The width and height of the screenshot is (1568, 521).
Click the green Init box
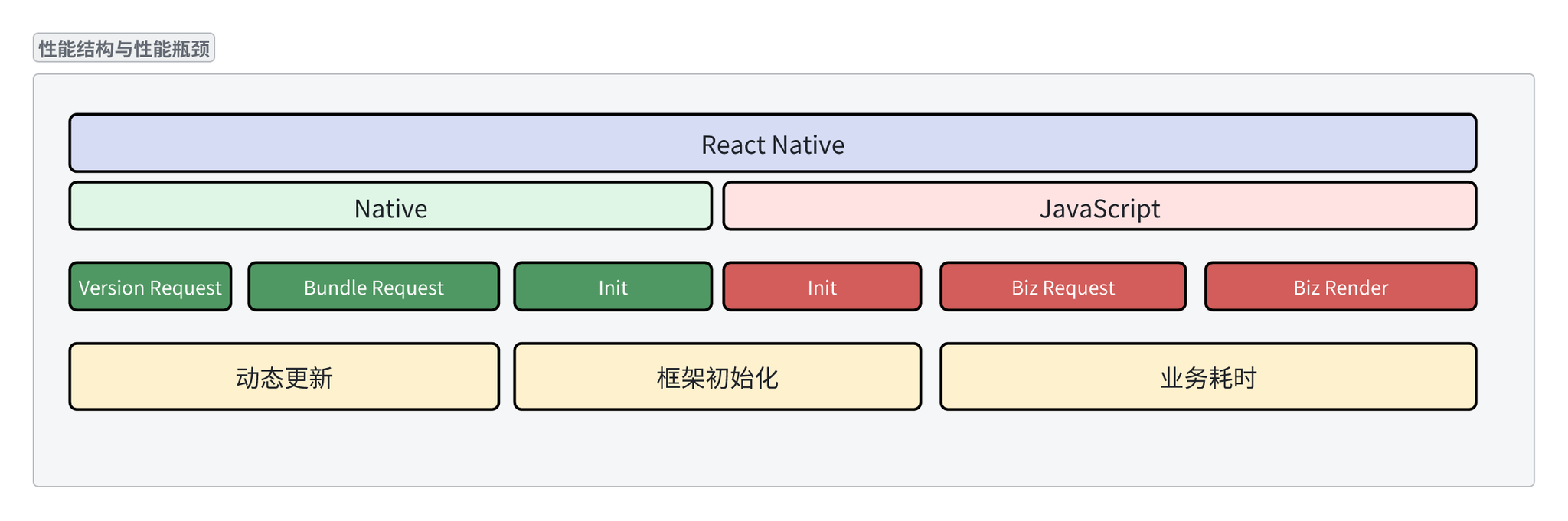[x=612, y=287]
